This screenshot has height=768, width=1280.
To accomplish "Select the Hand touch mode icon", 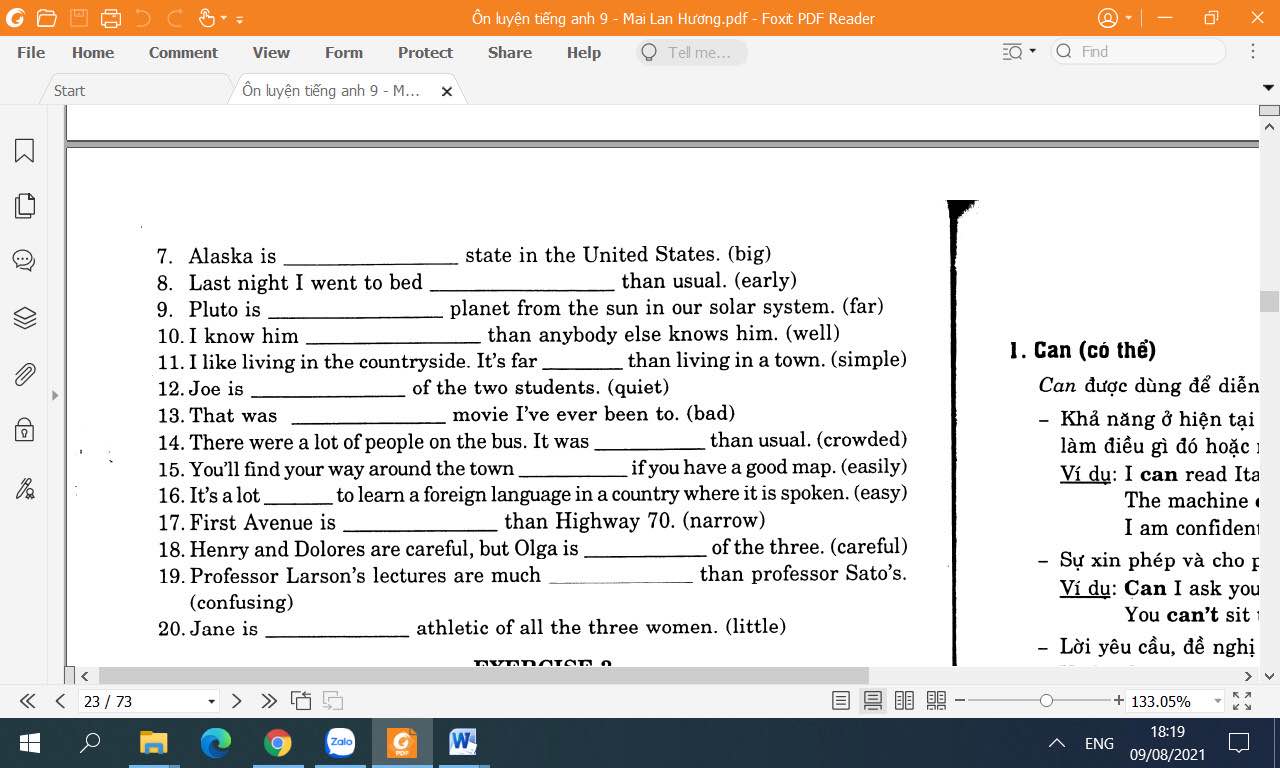I will click(x=207, y=18).
